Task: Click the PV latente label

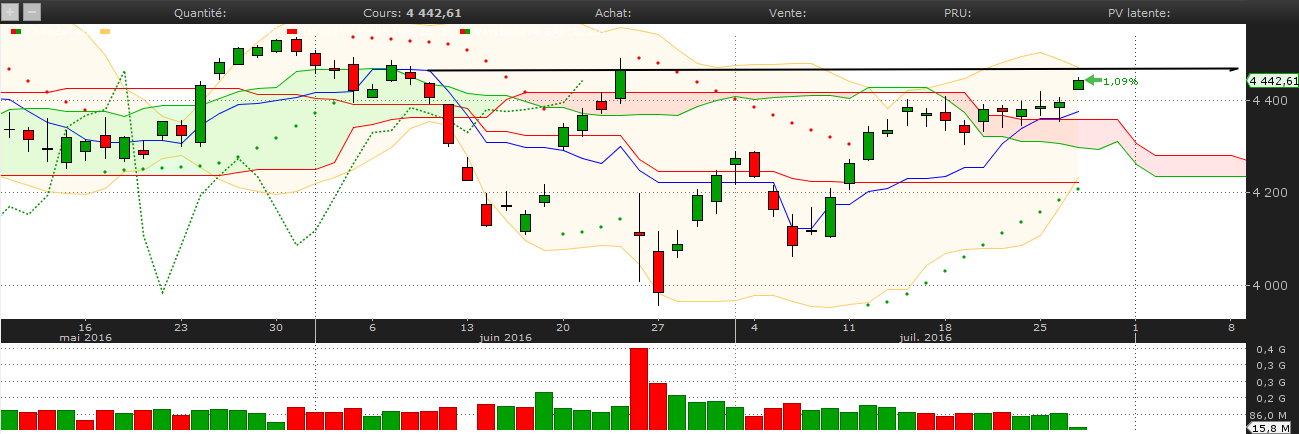Action: click(1137, 13)
